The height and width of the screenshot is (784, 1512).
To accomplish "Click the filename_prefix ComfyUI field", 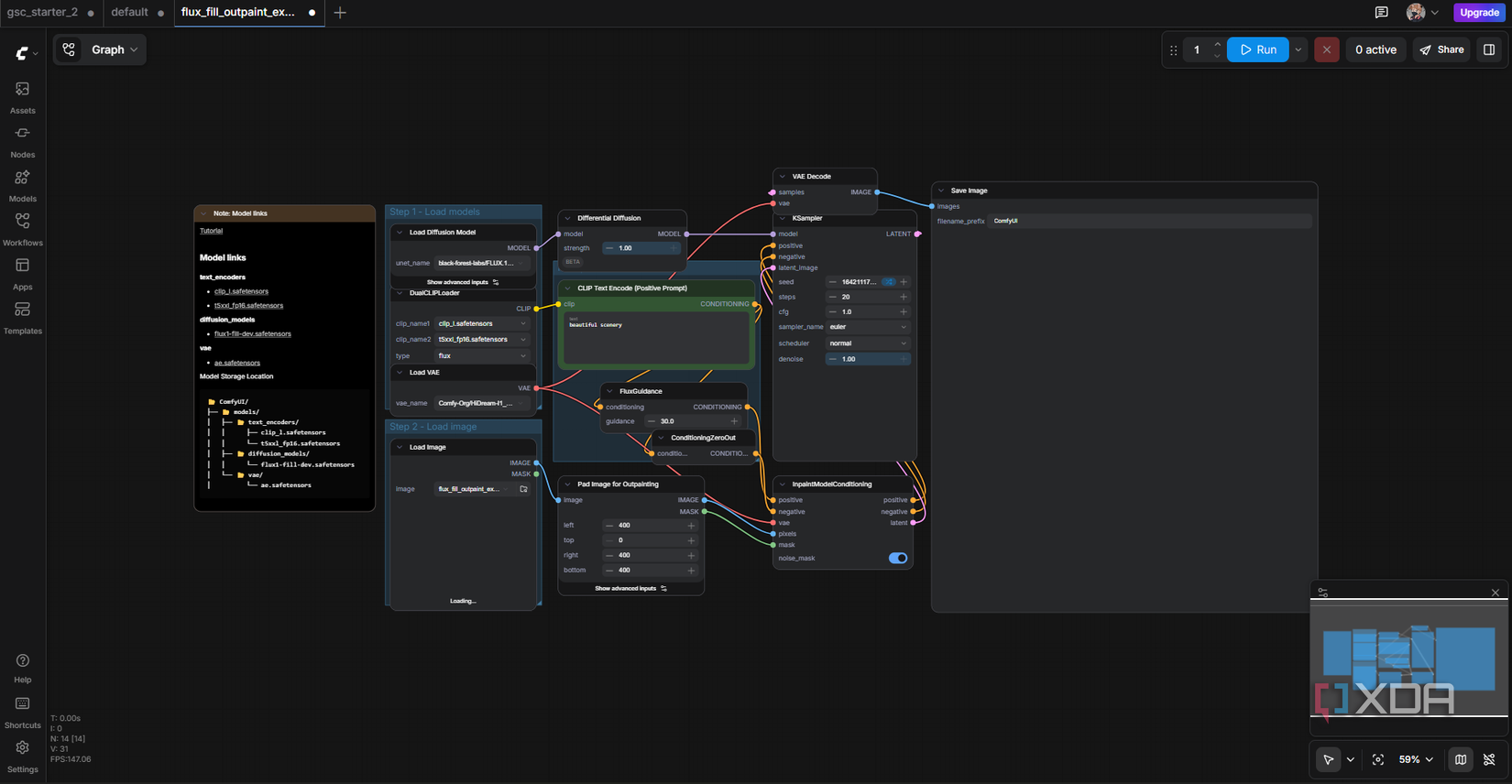I will pos(1150,221).
